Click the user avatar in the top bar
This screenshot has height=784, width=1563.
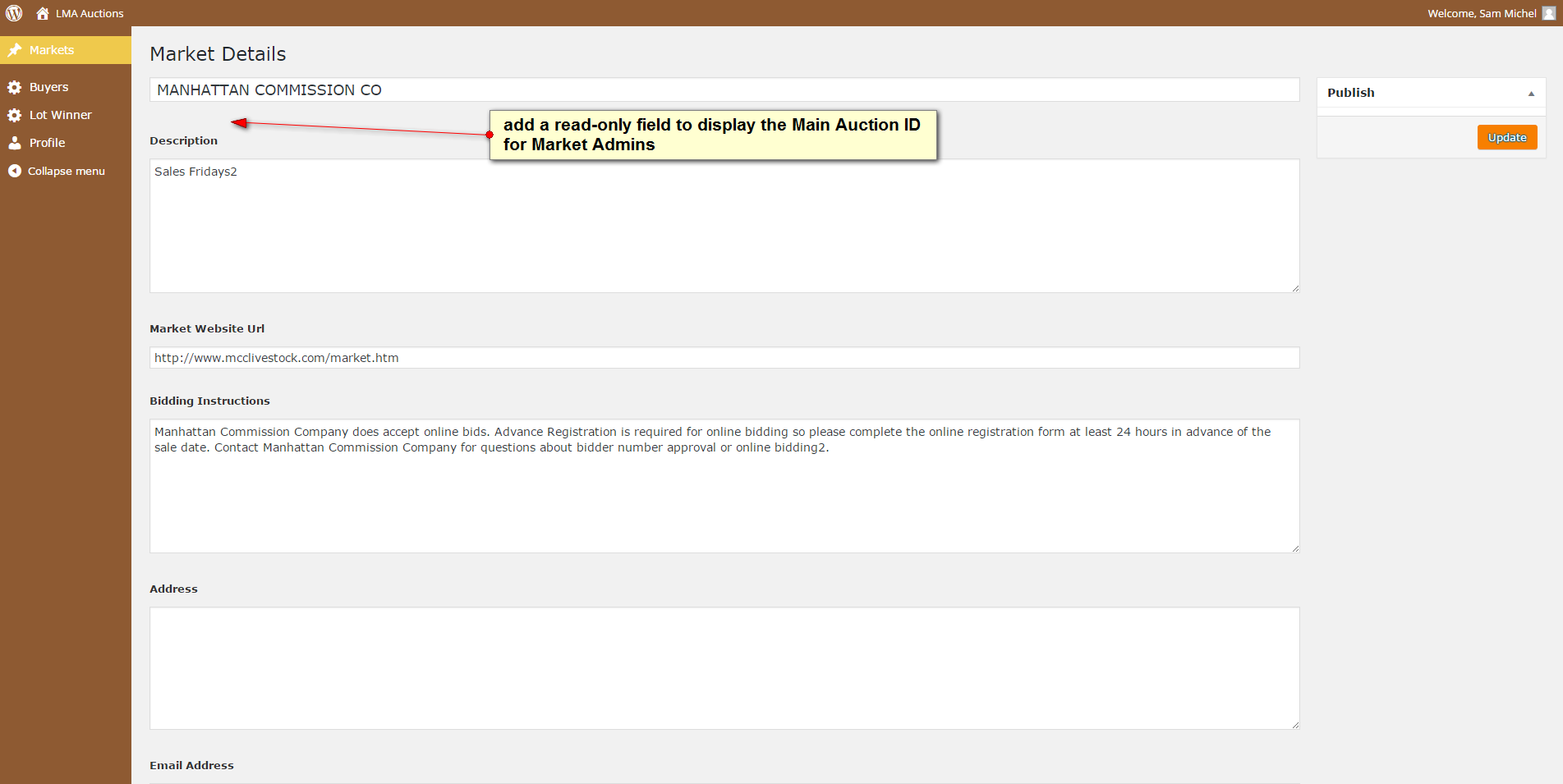[x=1549, y=13]
